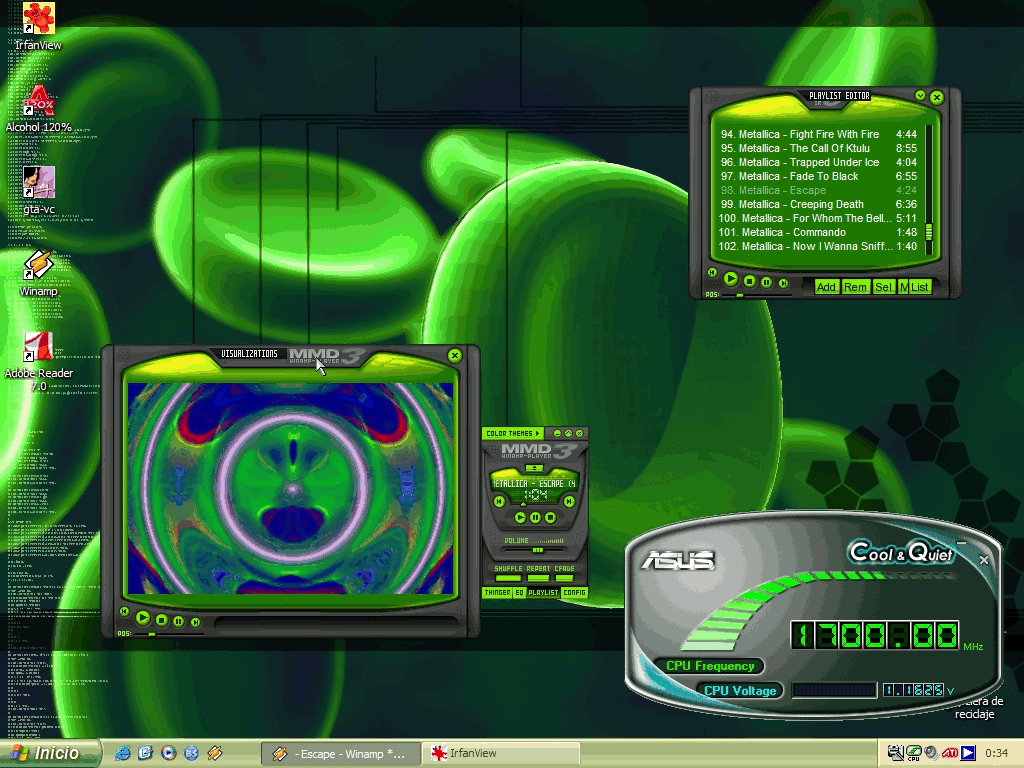Viewport: 1024px width, 768px height.
Task: Click the M button in Playlist Editor
Action: 903,287
